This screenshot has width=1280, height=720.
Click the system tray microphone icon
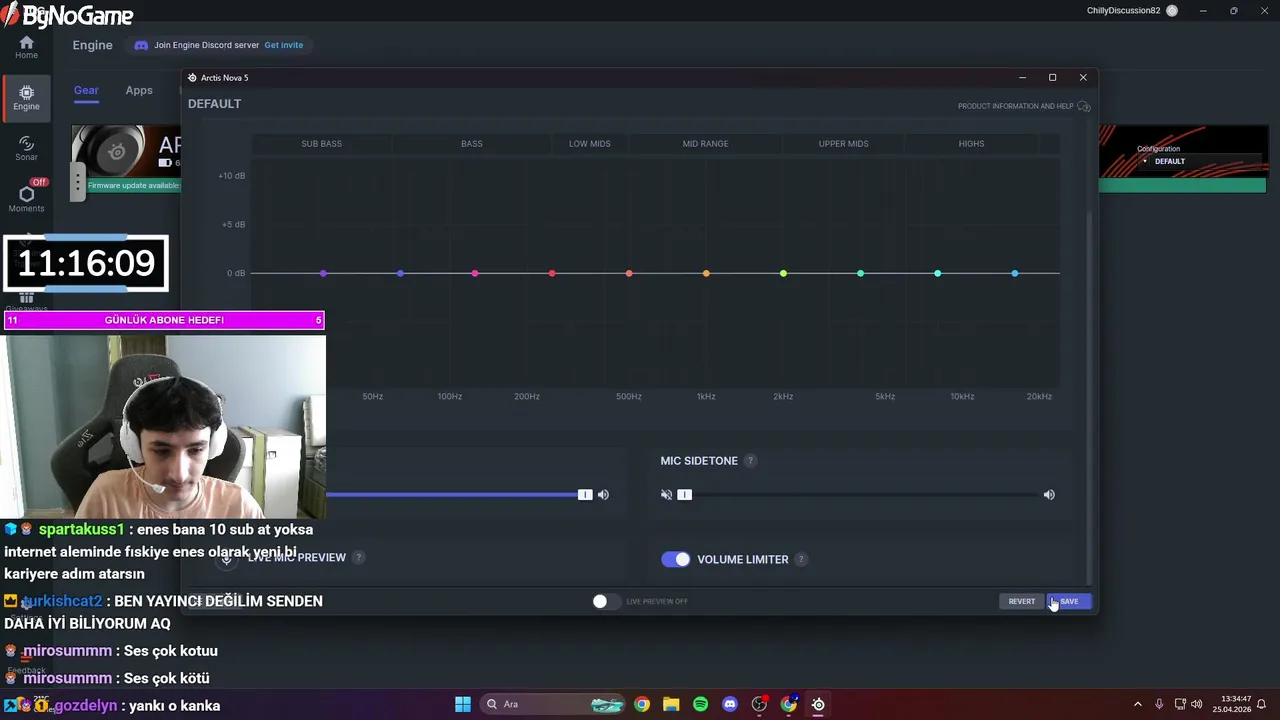click(x=1159, y=704)
